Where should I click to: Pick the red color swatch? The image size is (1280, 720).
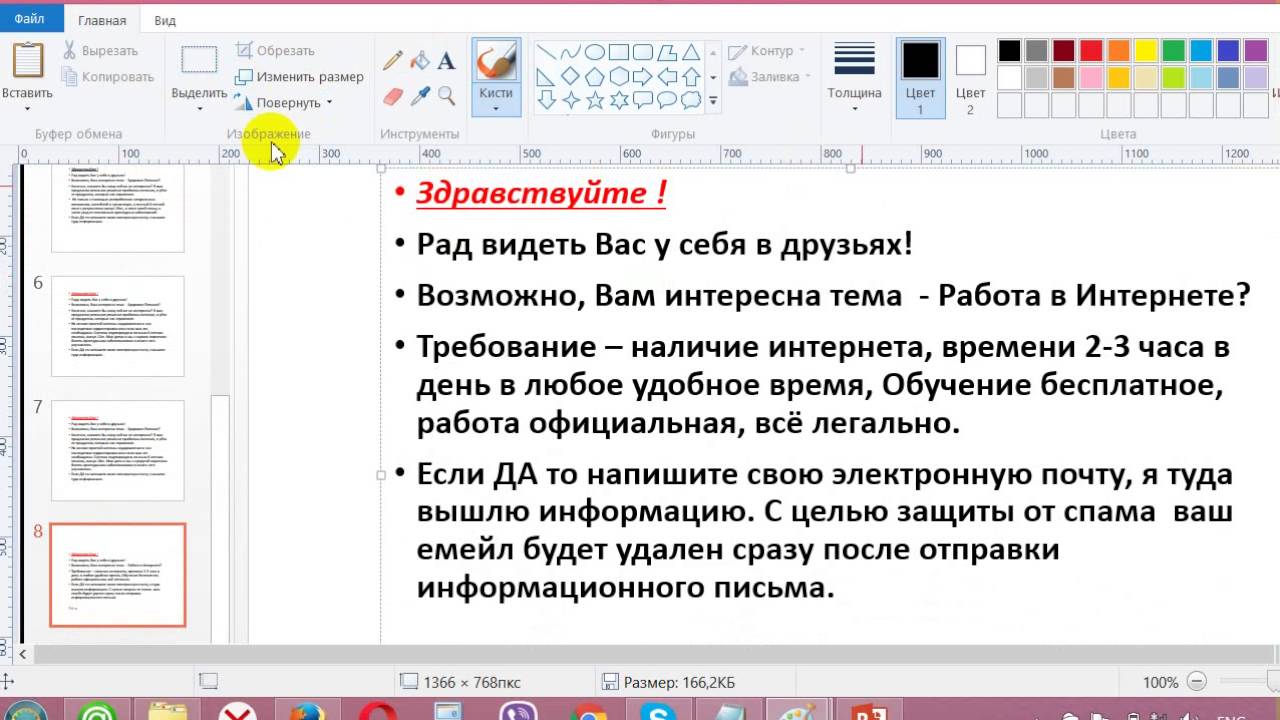(x=1091, y=51)
